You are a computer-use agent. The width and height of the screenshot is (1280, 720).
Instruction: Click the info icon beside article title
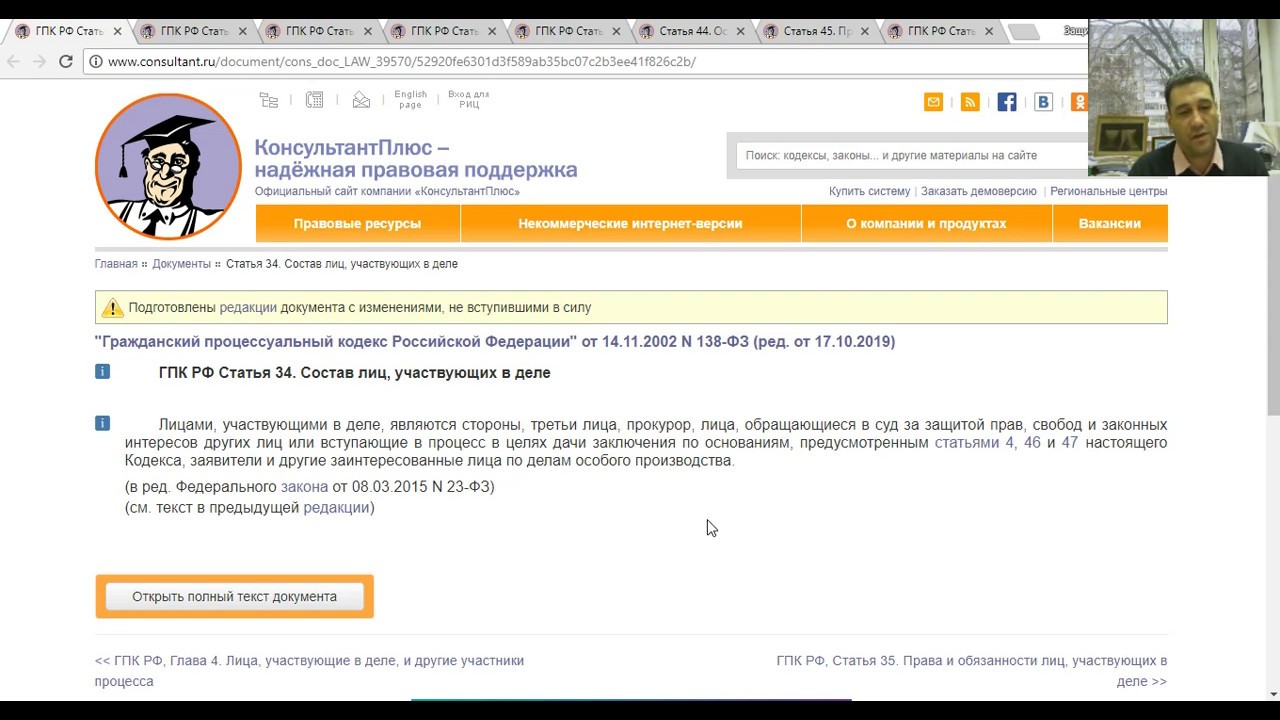[102, 372]
